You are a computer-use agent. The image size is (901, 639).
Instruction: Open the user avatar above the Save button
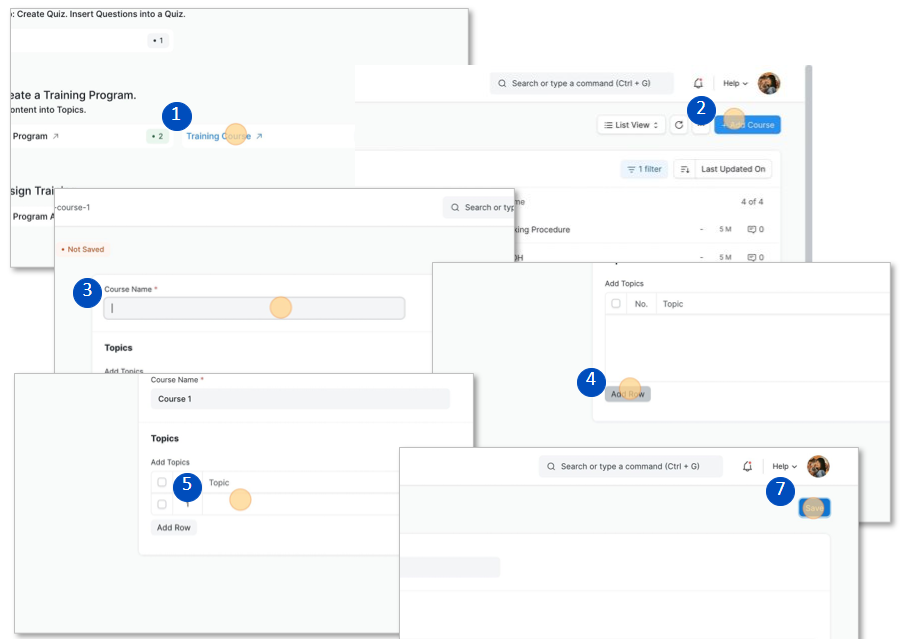pyautogui.click(x=818, y=466)
